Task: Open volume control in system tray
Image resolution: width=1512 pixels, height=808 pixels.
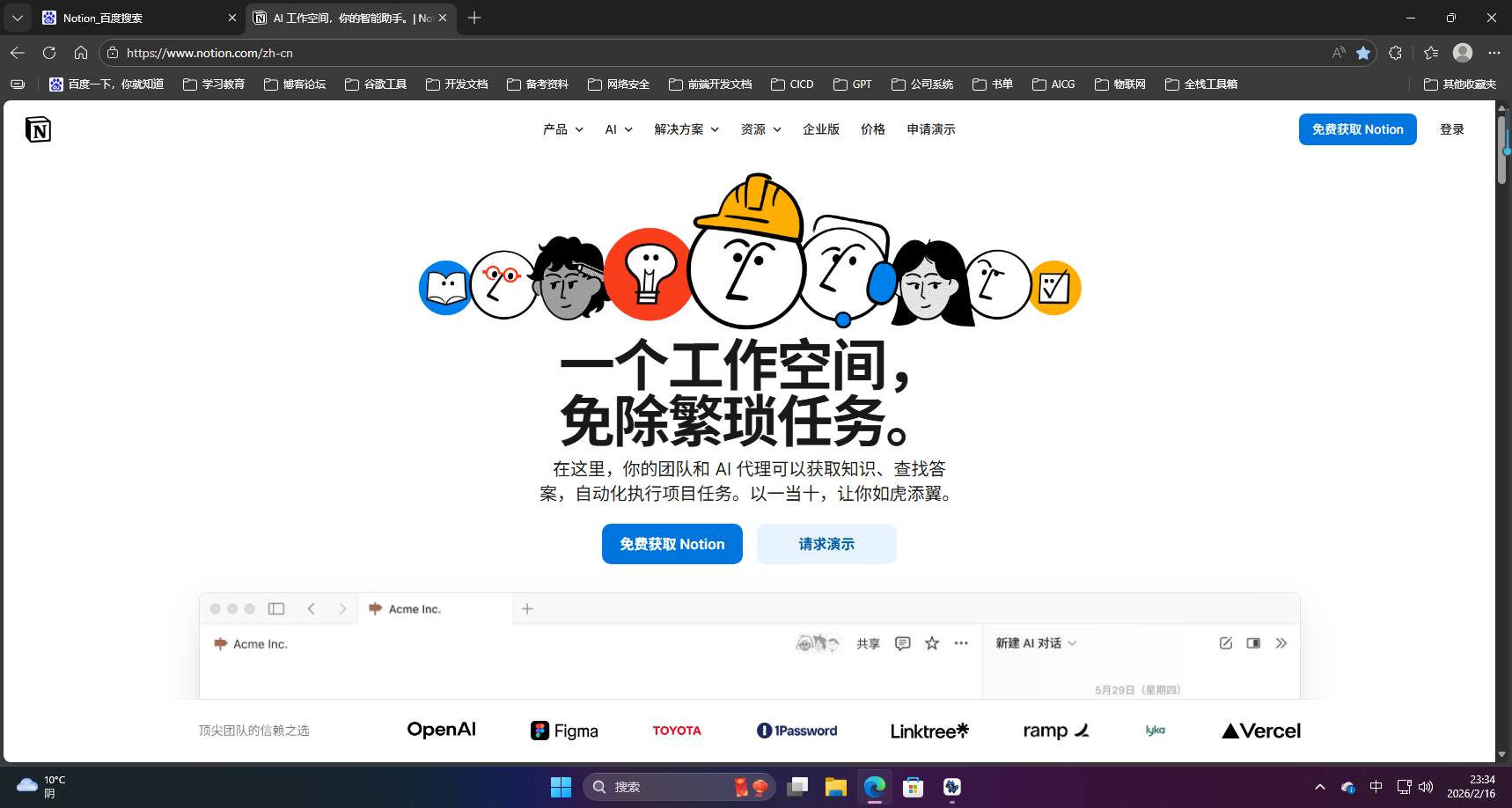Action: pyautogui.click(x=1426, y=787)
